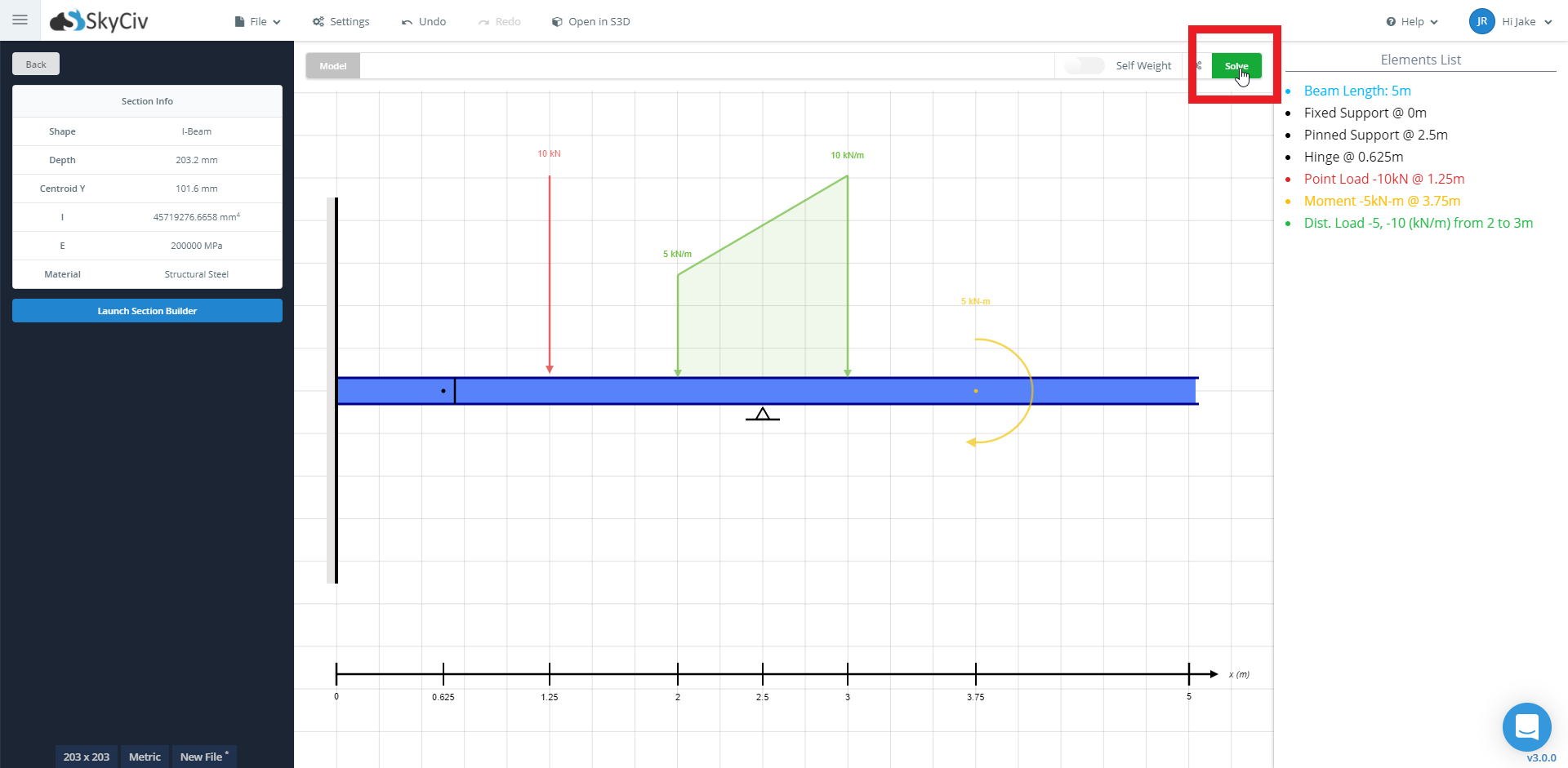Open the File menu
Viewport: 1568px width, 768px height.
point(257,21)
